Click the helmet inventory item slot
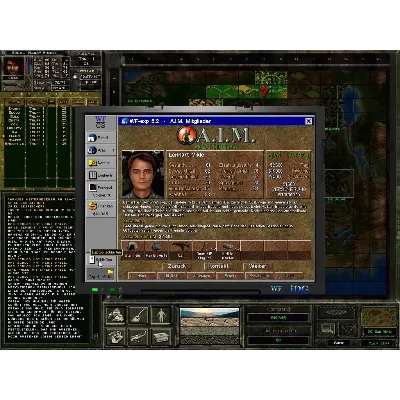Viewport: 400px width, 400px height. pyautogui.click(x=133, y=249)
